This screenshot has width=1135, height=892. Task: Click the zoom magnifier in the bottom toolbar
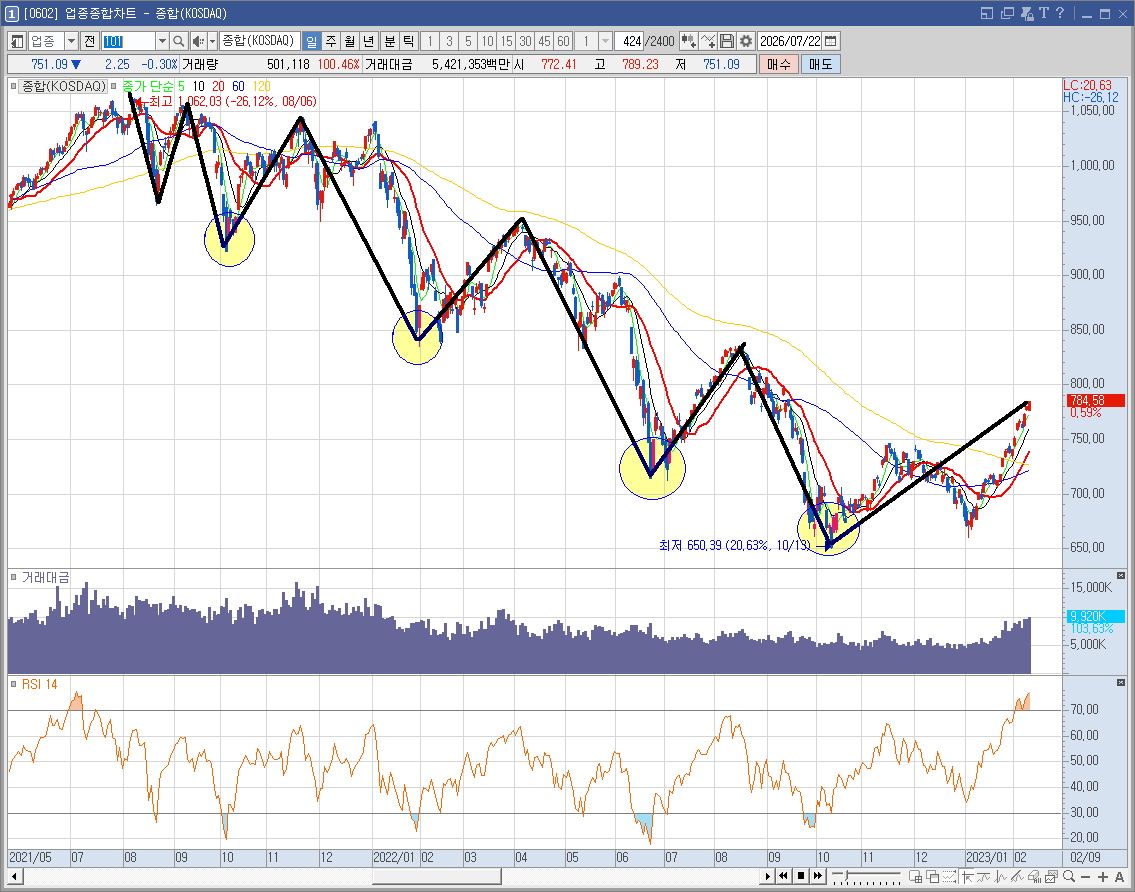click(1069, 877)
